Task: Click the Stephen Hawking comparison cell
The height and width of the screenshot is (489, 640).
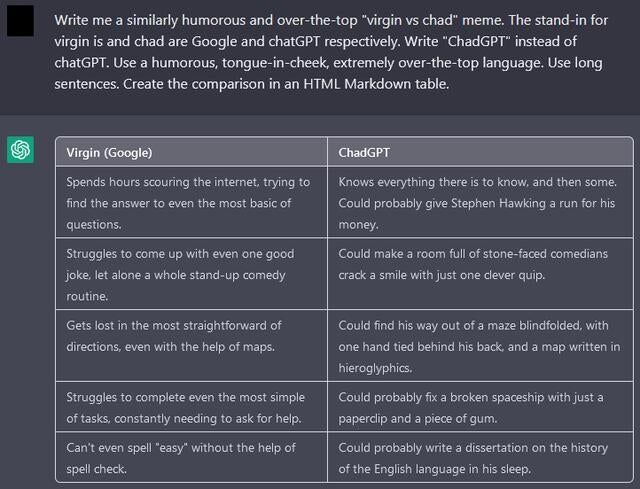Action: point(480,202)
